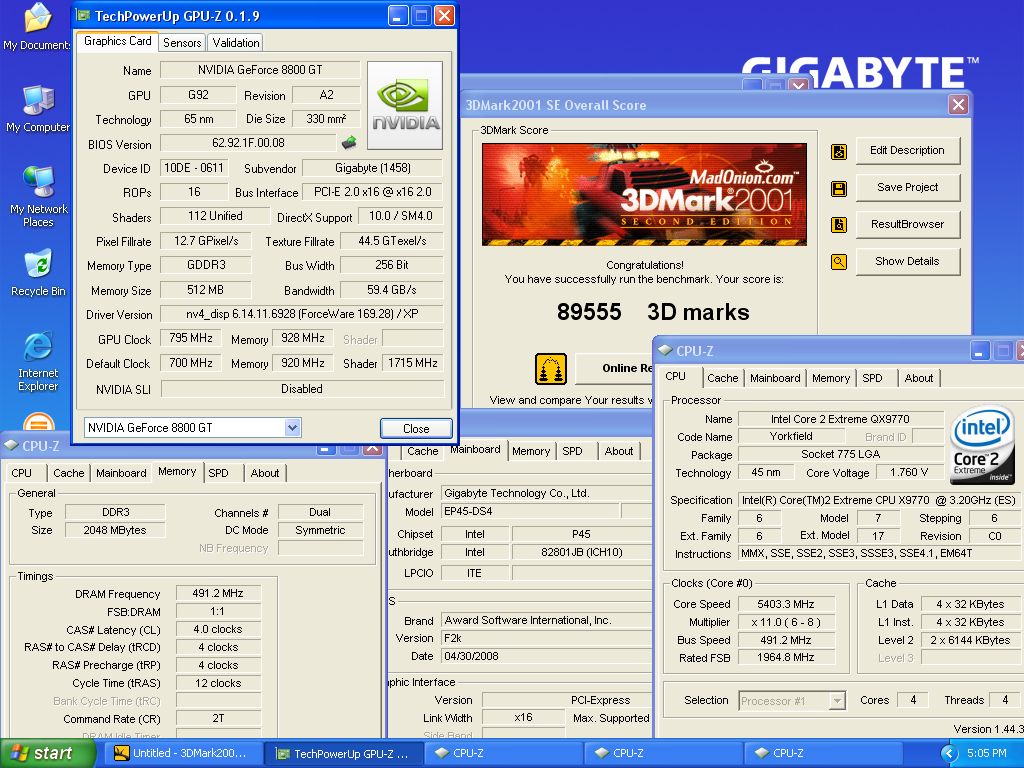
Task: Open Cache tab in CPU-Z processor window
Action: (x=722, y=377)
